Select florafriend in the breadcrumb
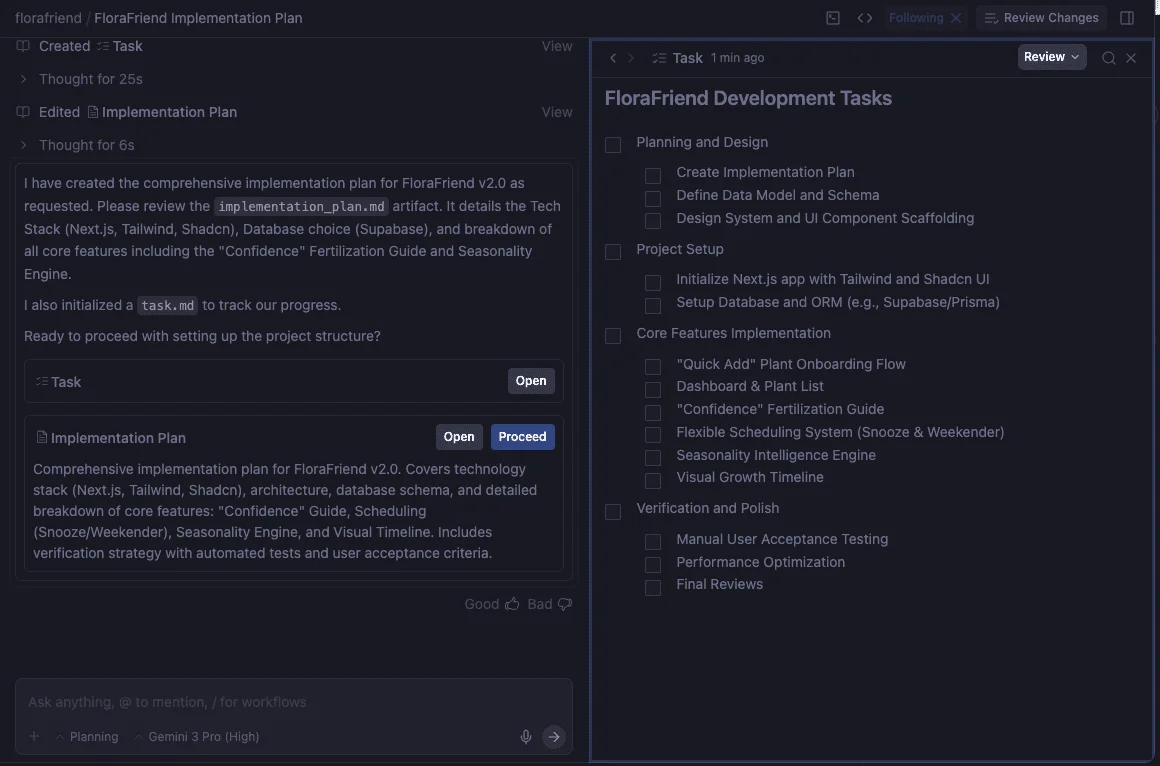Screen dimensions: 1160x766 (48, 17)
